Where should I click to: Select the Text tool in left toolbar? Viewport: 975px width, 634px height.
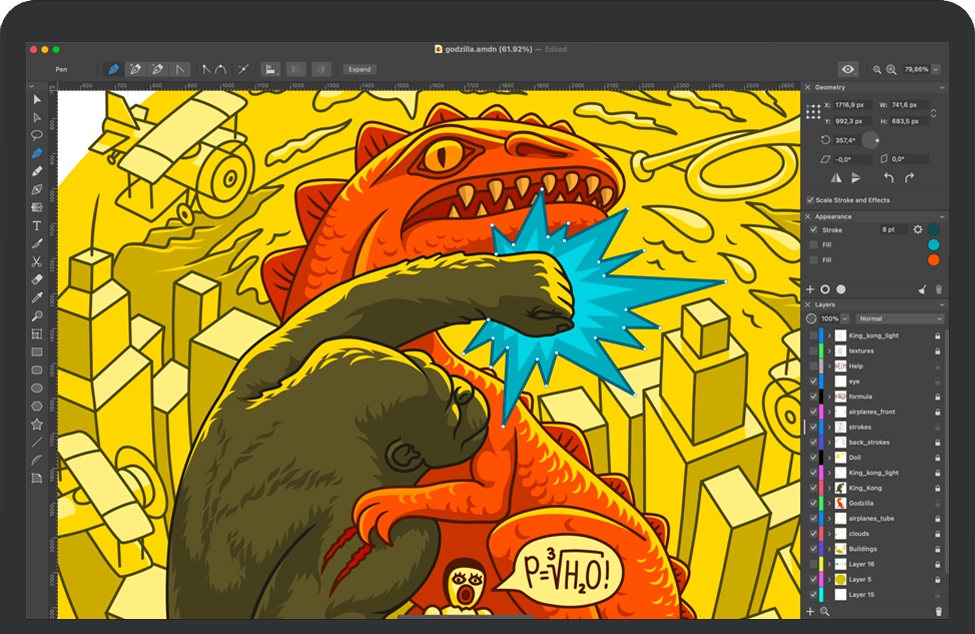tap(37, 225)
